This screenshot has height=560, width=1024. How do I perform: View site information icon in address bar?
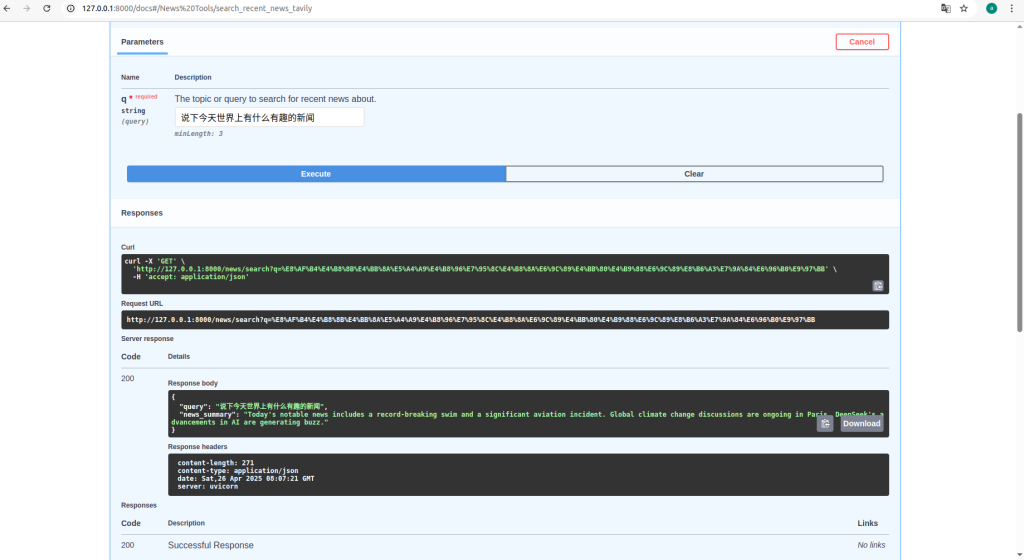[71, 8]
